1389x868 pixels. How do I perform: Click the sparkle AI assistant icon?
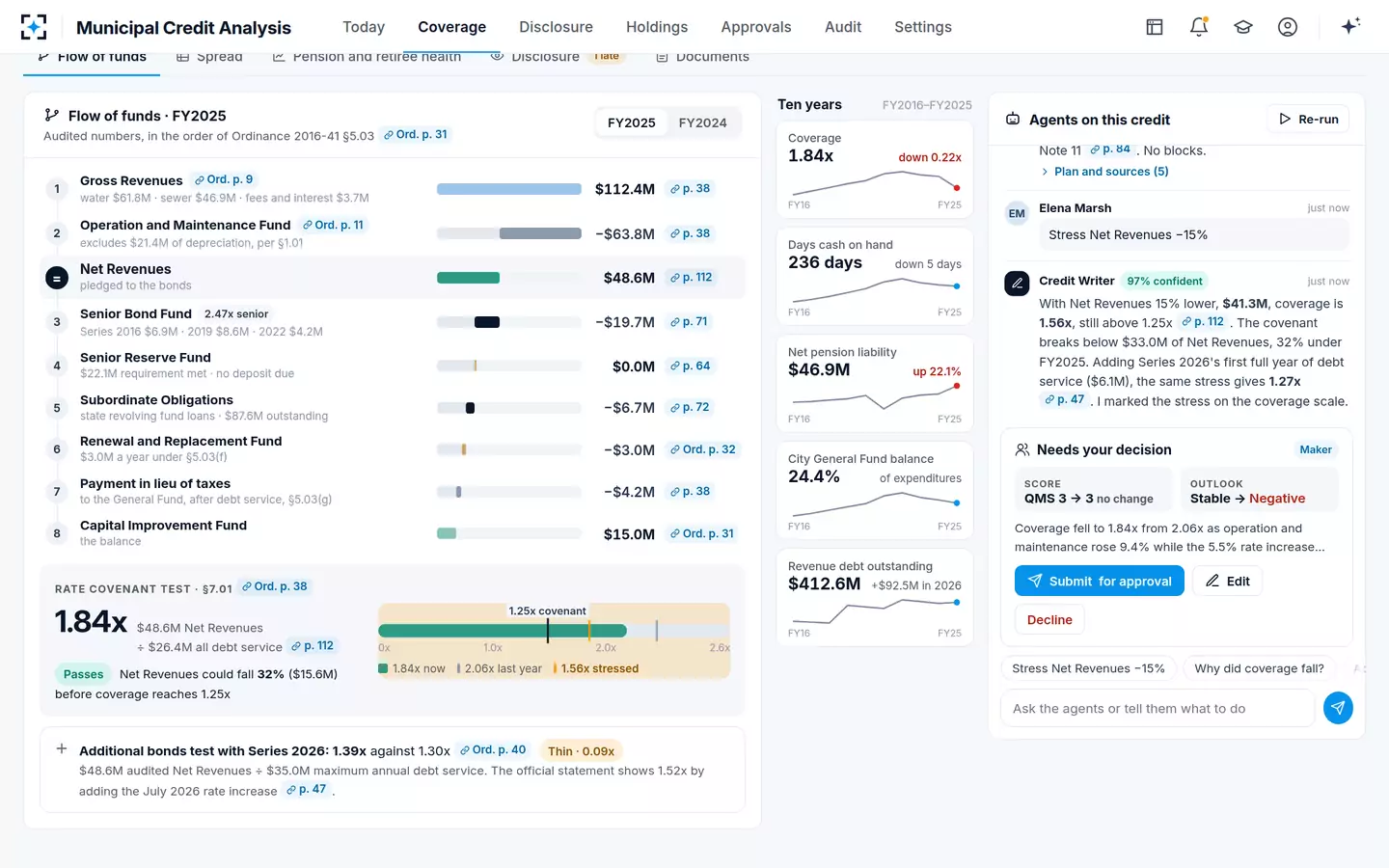coord(1350,26)
